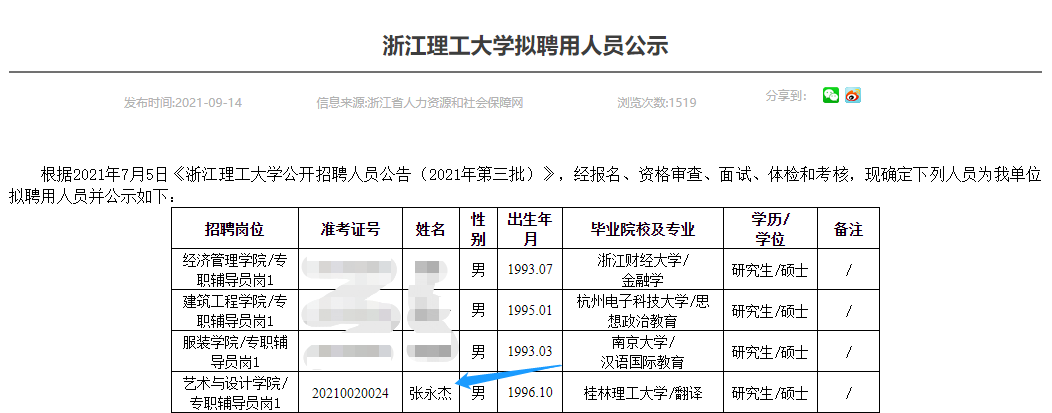Select cell 服装学院/专职辅导员岗1
This screenshot has height=413, width=1052.
tap(234, 351)
